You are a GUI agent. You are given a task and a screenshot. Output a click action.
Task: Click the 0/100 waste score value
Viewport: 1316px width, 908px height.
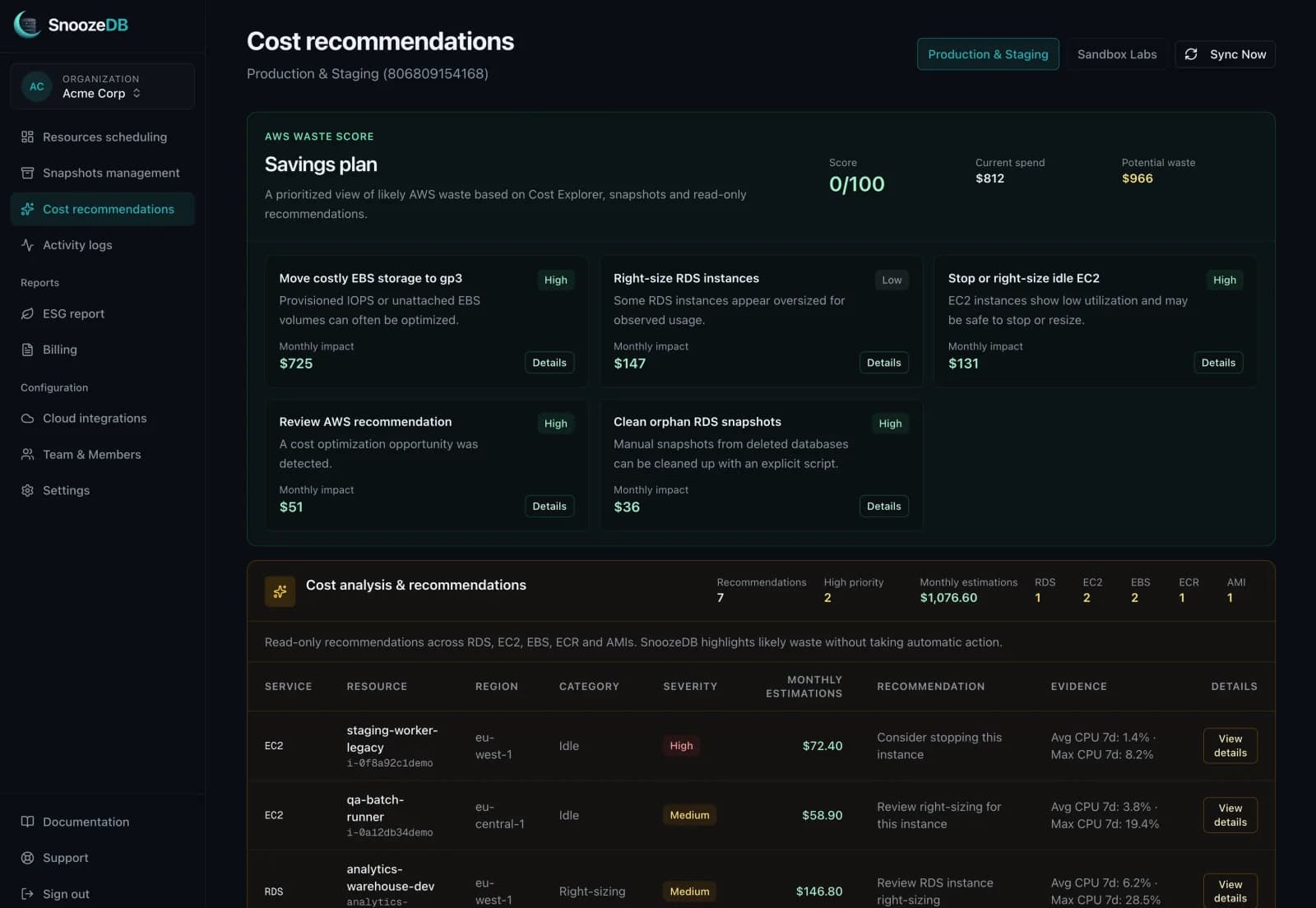tap(856, 184)
